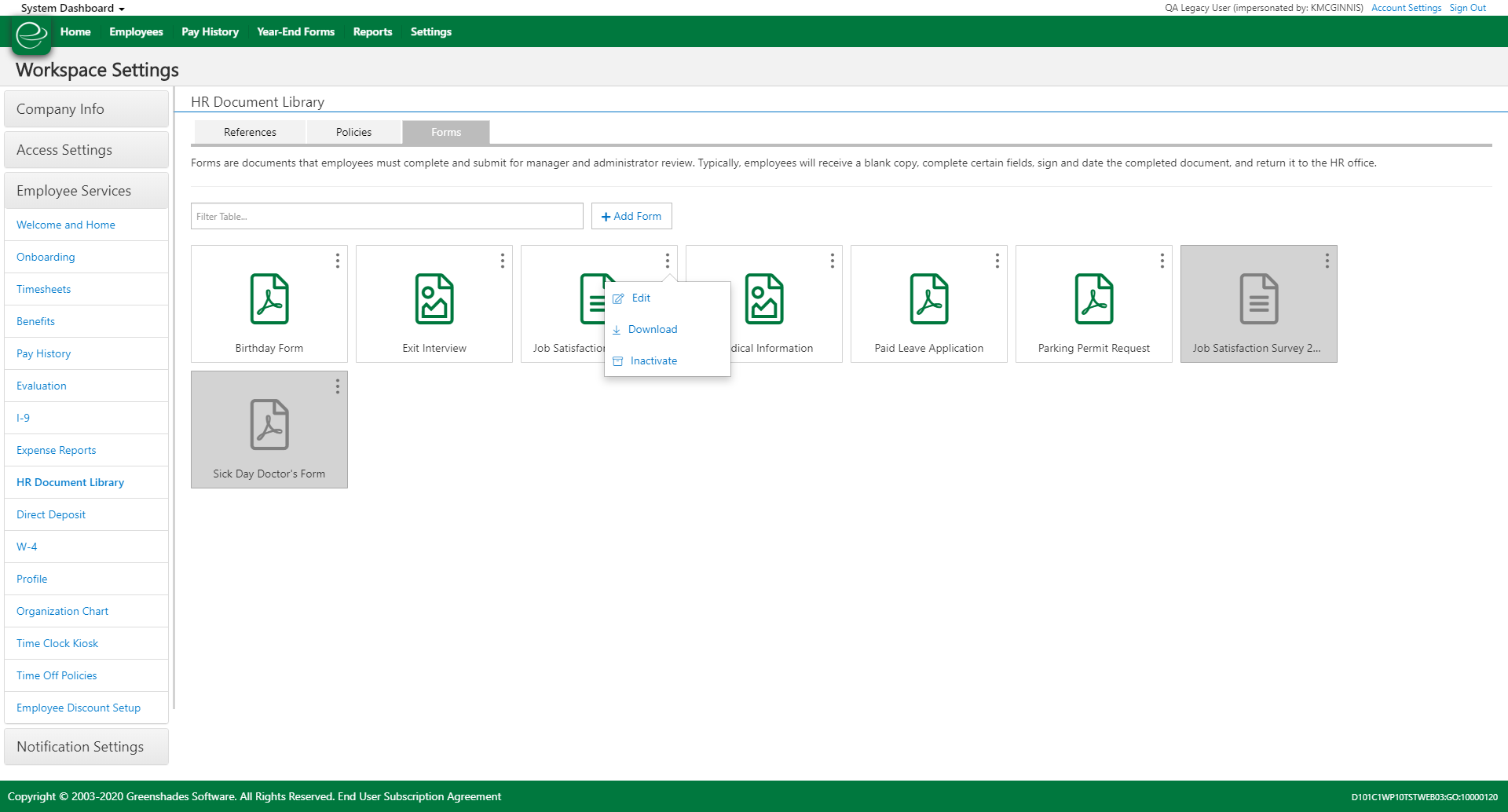Image resolution: width=1508 pixels, height=812 pixels.
Task: Click Paid Leave Application PDF icon
Action: [x=929, y=298]
